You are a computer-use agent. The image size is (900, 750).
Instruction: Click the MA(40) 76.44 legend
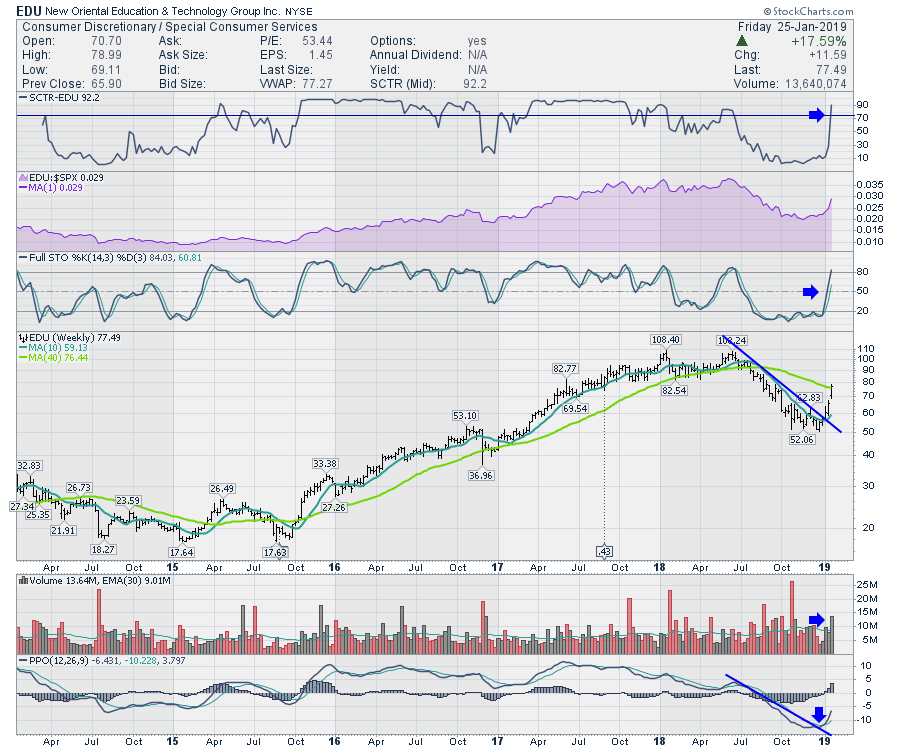53,358
